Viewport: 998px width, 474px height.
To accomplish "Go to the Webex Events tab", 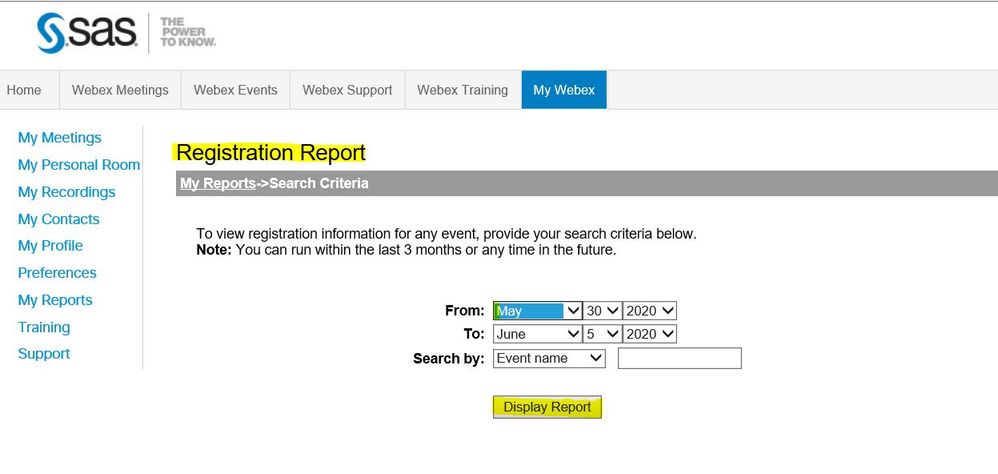I will [235, 90].
